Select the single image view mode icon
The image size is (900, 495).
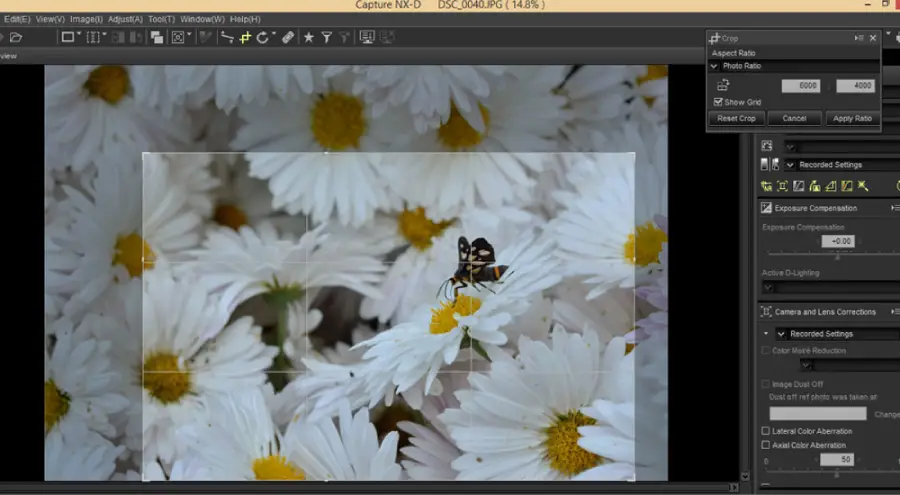point(68,37)
